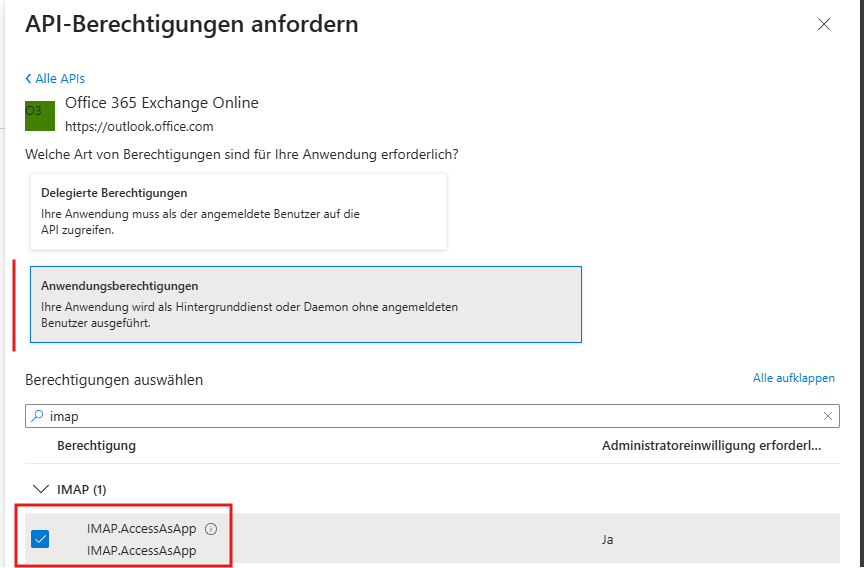Click the Ja value in IMAP.AccessAsApp row
Screen dimensions: 864x568
[x=607, y=539]
